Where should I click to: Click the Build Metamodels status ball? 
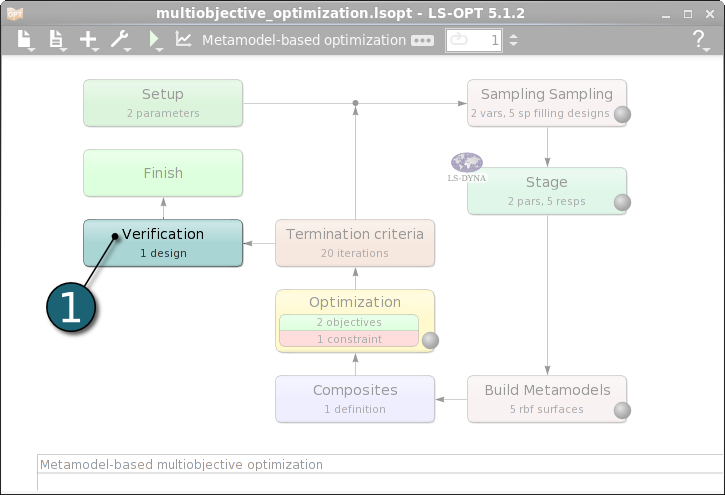click(622, 410)
